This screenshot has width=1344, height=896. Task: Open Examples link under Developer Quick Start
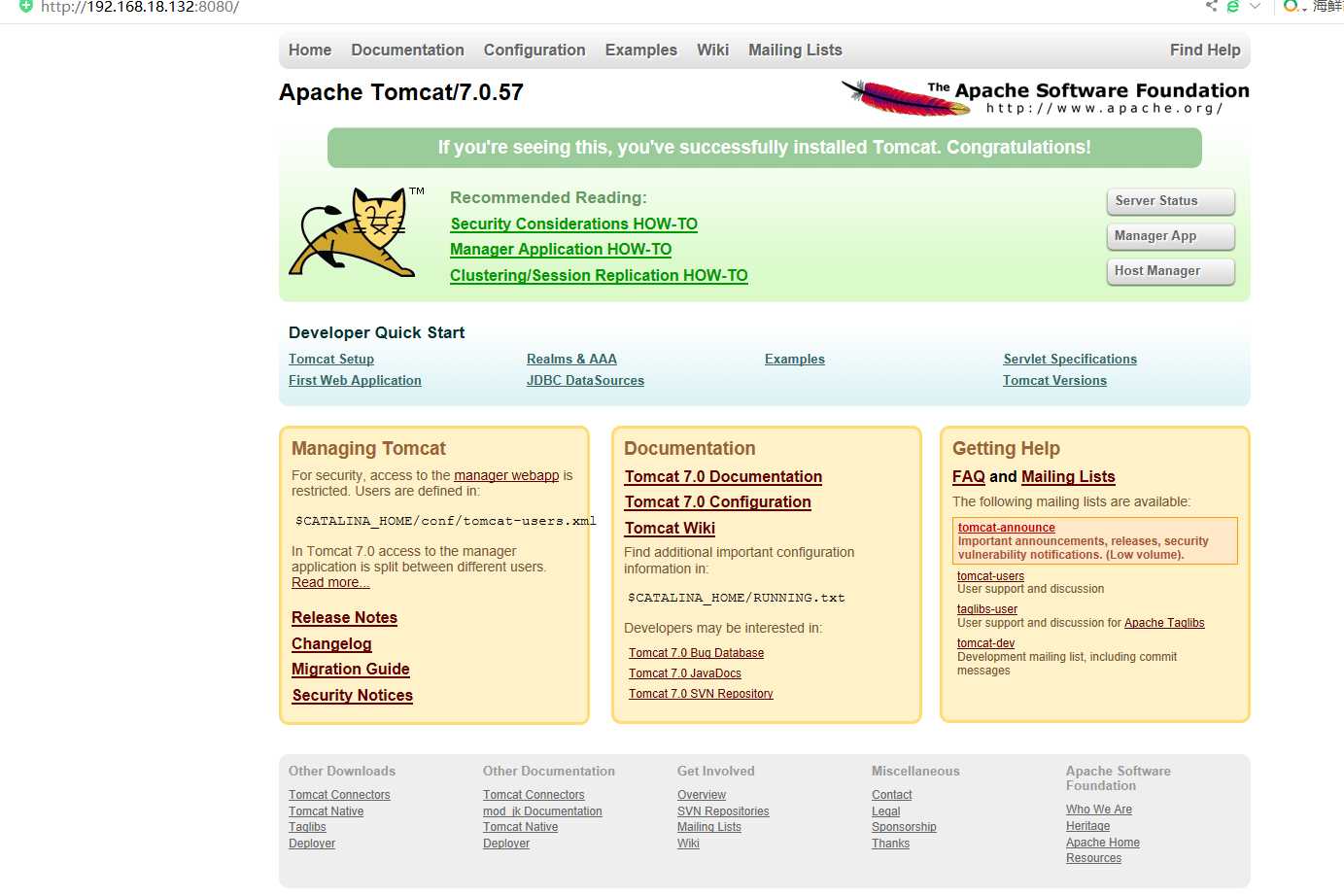point(795,360)
